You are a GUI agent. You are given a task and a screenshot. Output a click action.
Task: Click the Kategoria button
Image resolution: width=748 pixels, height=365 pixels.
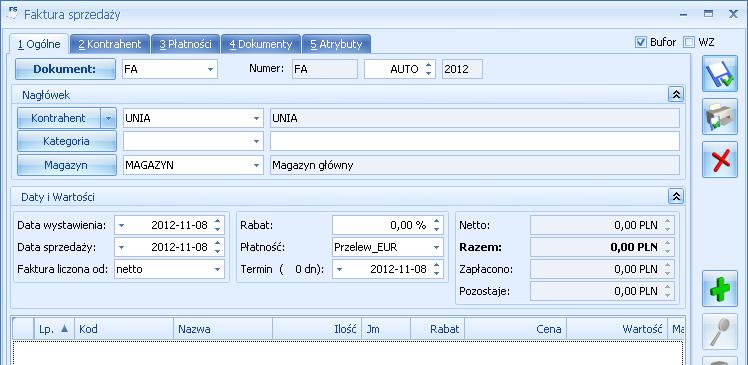(67, 141)
